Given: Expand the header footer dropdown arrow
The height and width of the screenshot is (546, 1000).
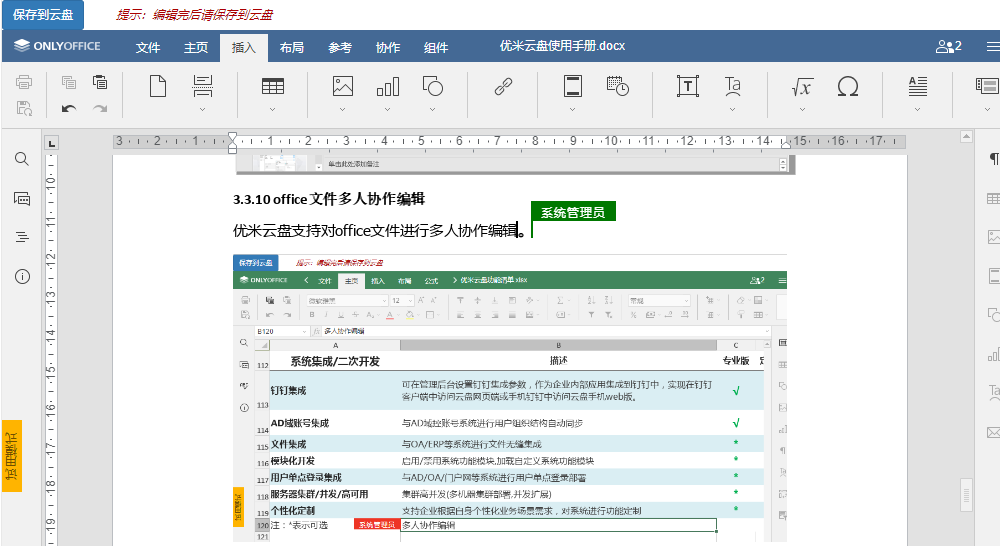Looking at the screenshot, I should 573,109.
